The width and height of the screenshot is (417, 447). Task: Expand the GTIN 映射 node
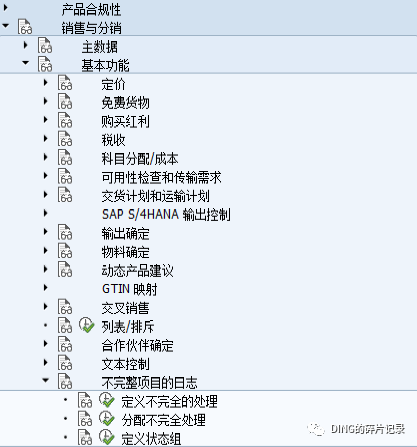pyautogui.click(x=46, y=287)
